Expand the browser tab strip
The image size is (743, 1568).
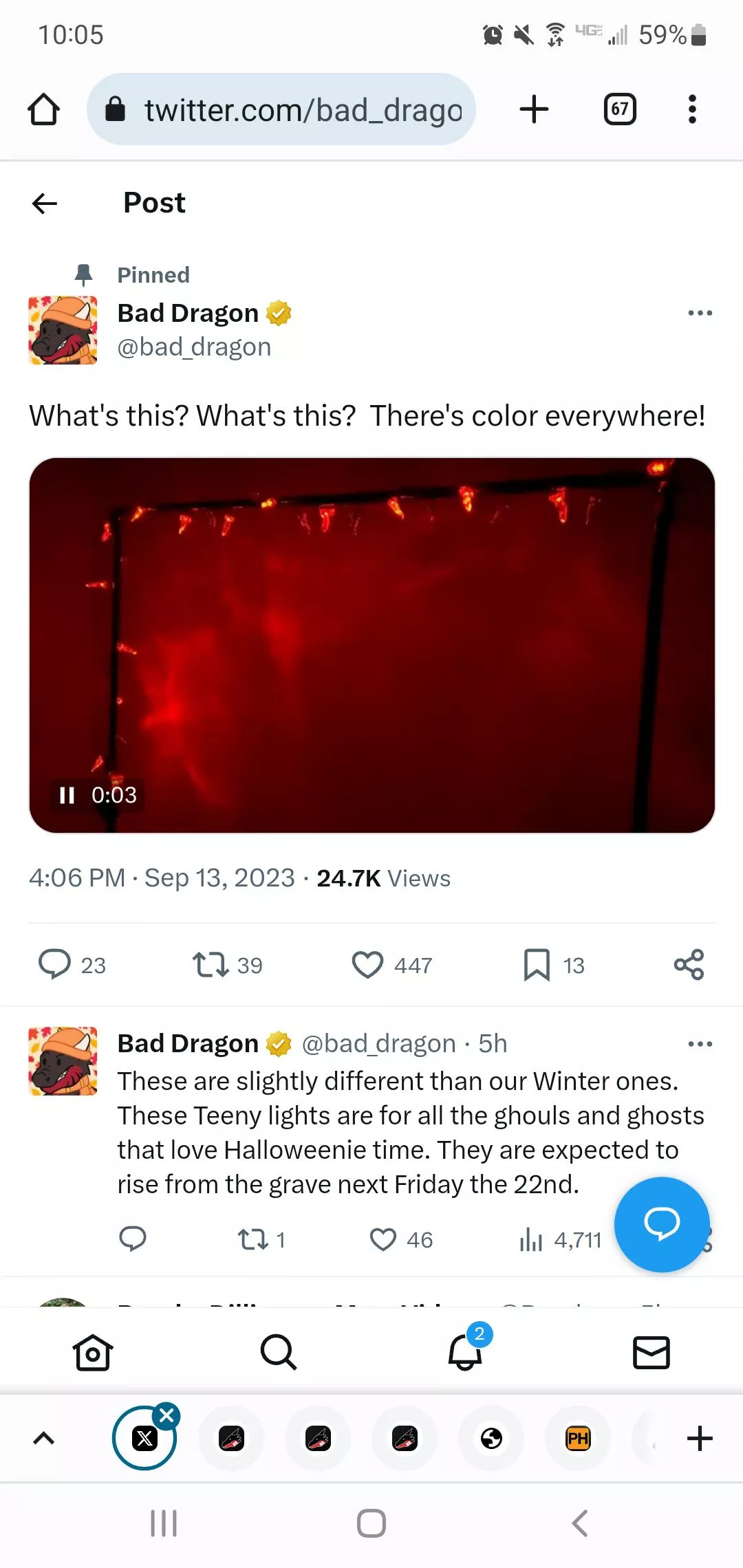tap(43, 1437)
